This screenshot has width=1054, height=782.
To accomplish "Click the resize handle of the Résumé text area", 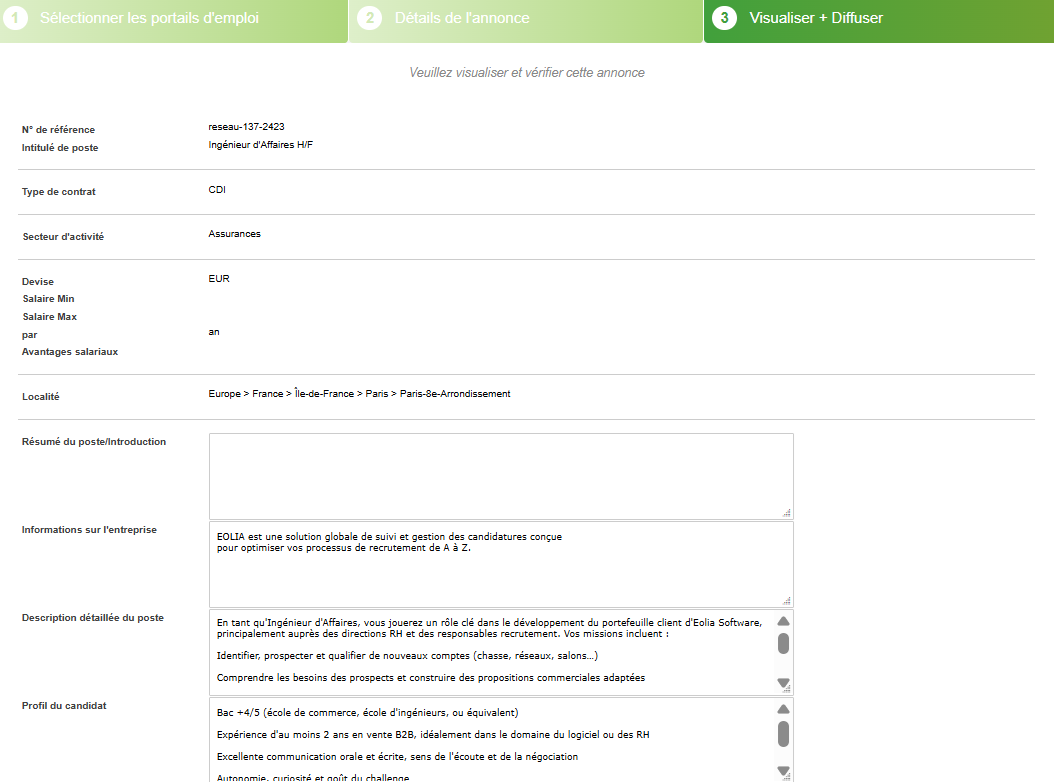I will [786, 512].
